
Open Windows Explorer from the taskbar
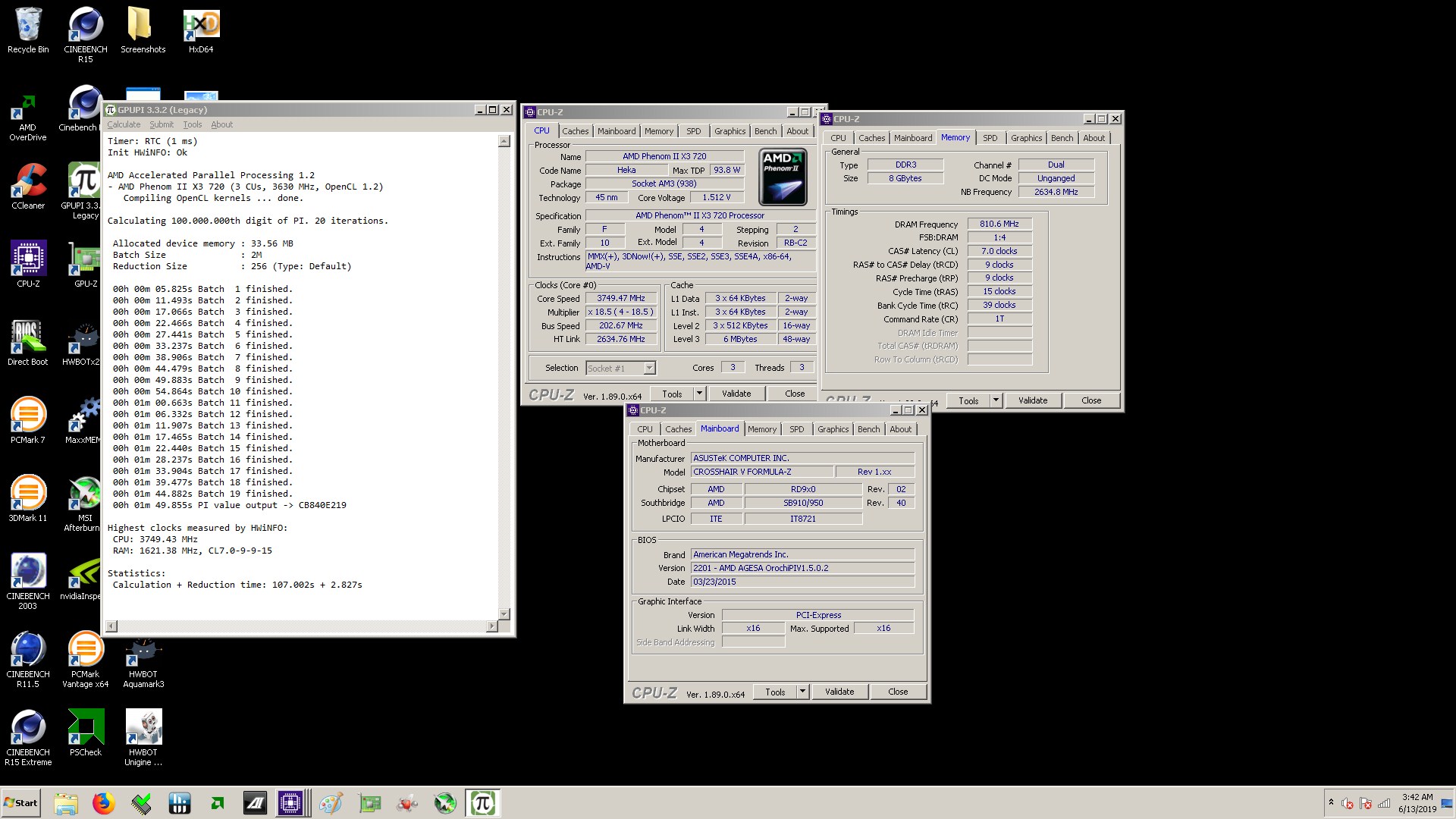pos(66,803)
